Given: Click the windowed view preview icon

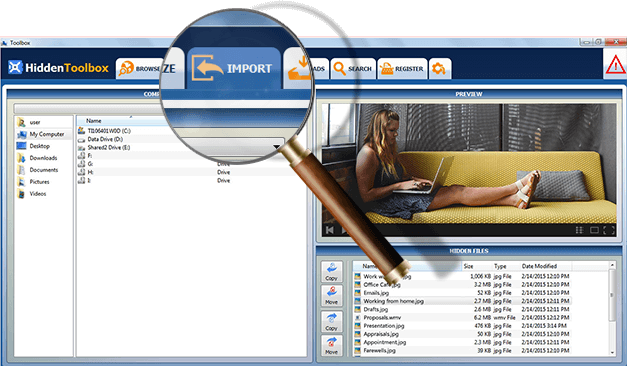Looking at the screenshot, I should click(594, 230).
